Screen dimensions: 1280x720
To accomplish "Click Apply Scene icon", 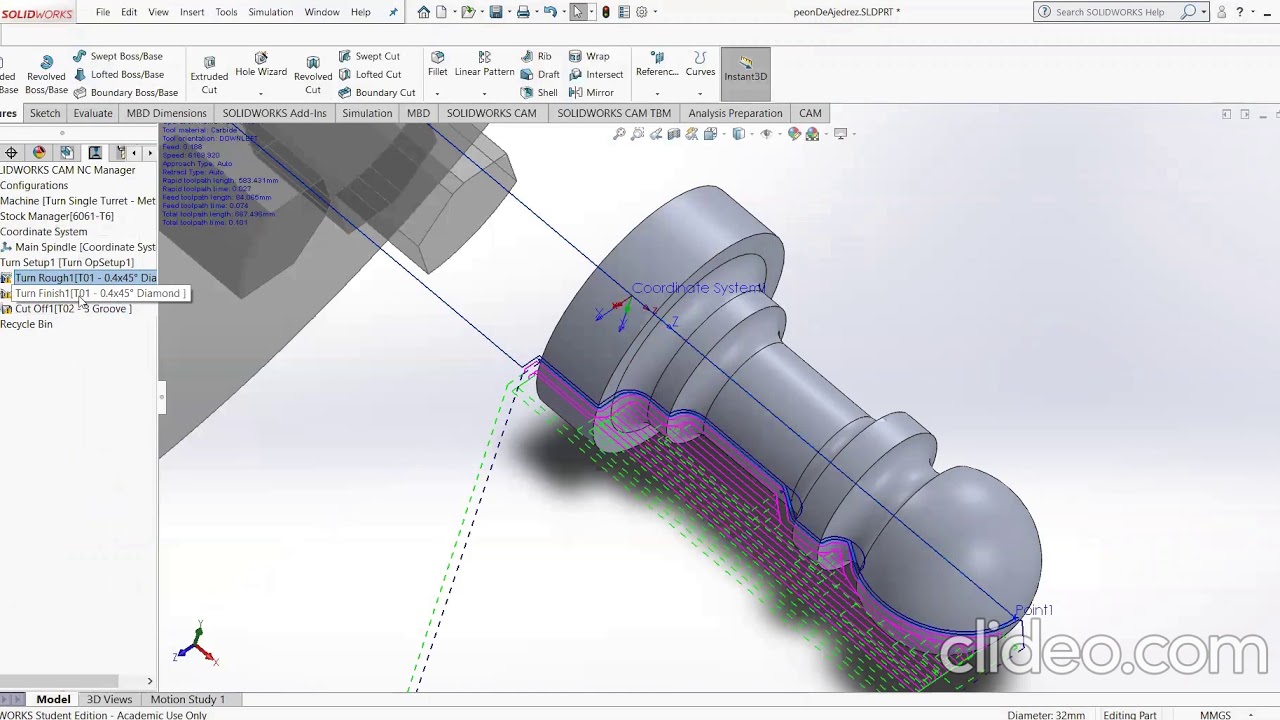I will click(x=813, y=134).
